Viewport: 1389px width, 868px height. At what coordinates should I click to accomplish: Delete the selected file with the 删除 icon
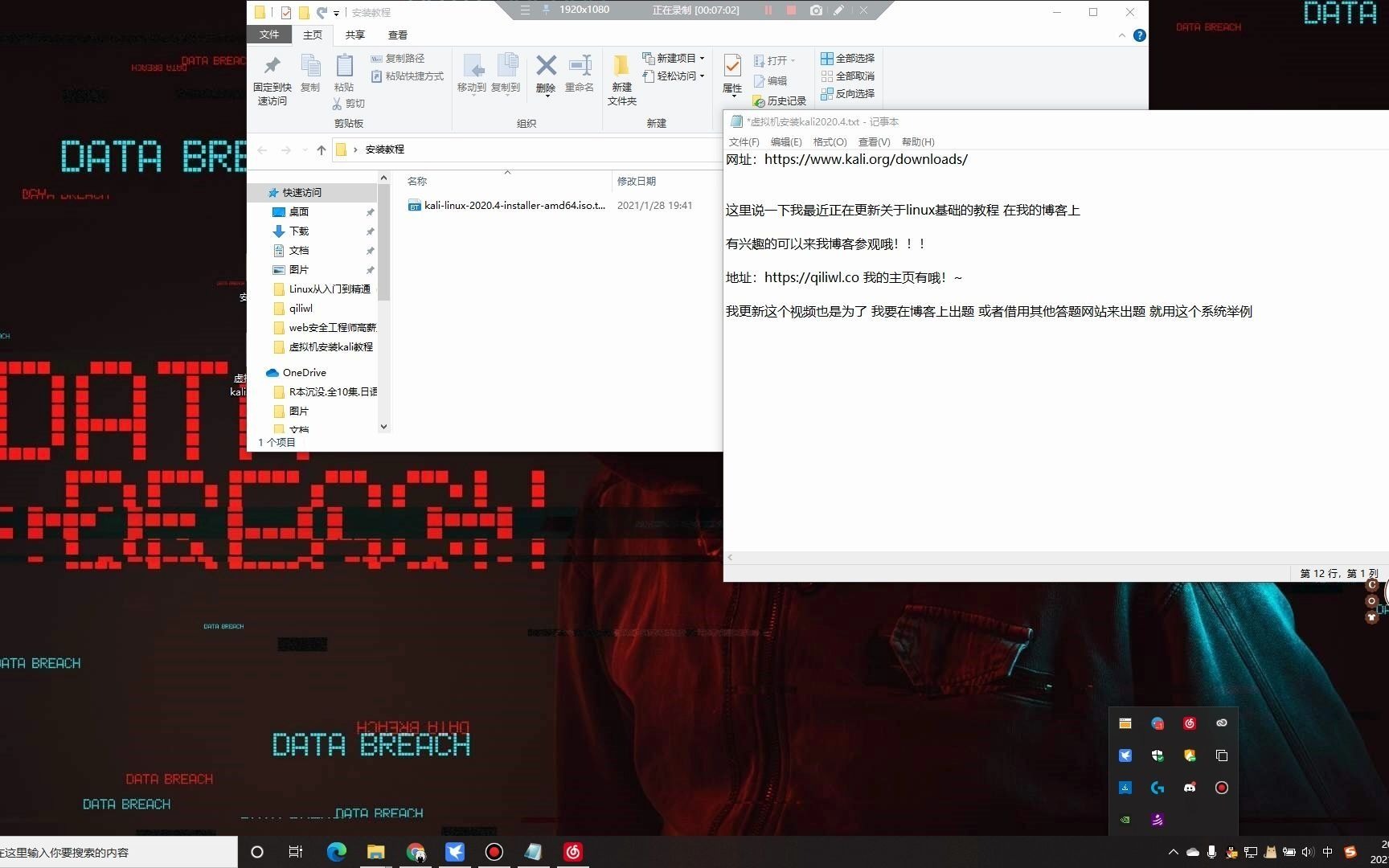pyautogui.click(x=546, y=74)
